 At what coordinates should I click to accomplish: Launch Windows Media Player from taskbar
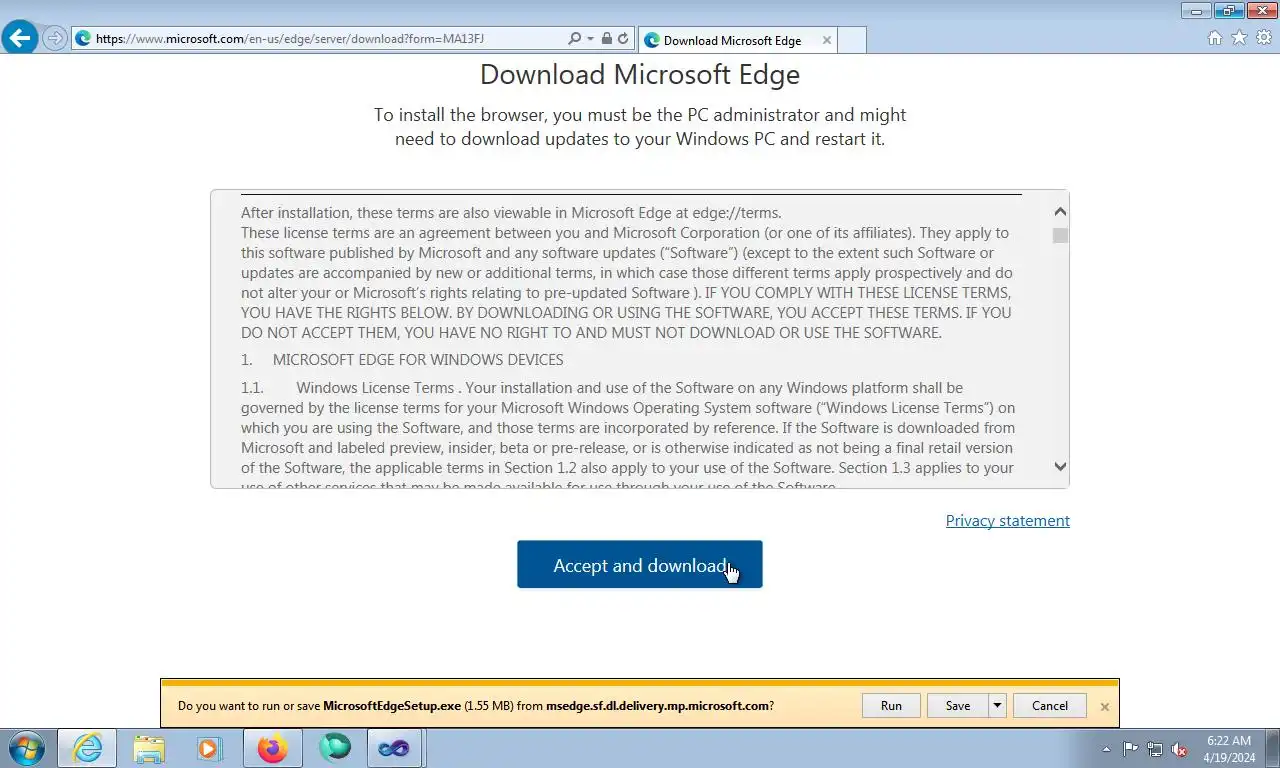pos(210,748)
